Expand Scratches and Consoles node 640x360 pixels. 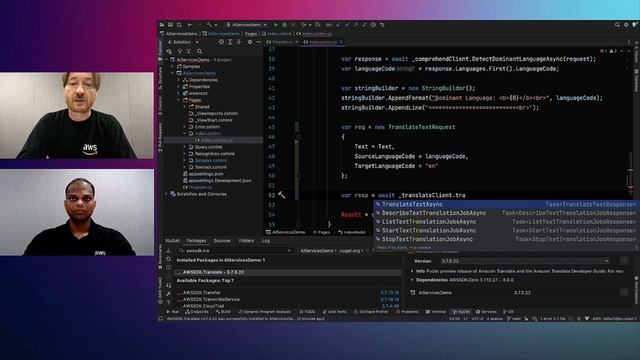click(x=167, y=194)
